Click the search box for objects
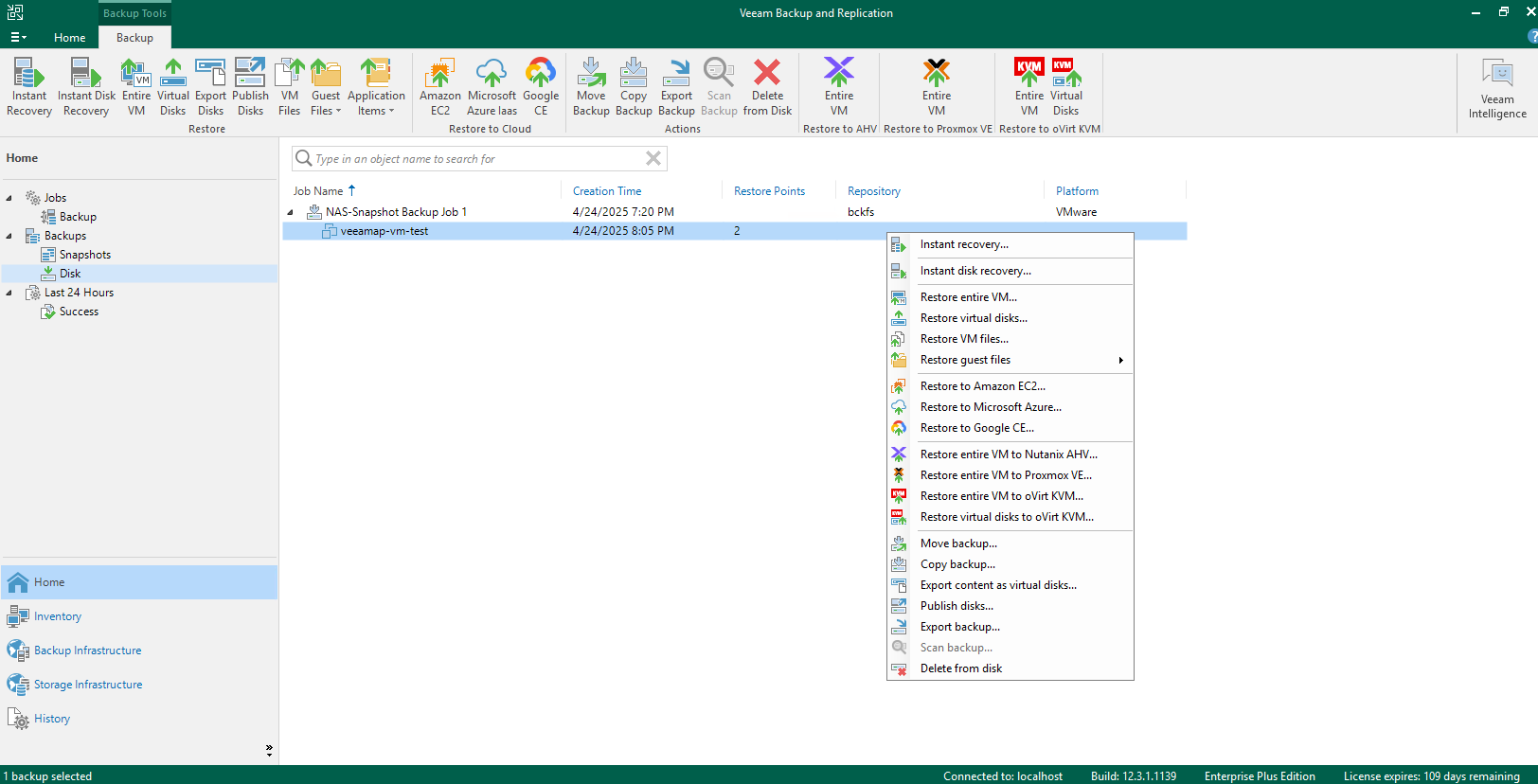Viewport: 1538px width, 784px height. tap(478, 159)
